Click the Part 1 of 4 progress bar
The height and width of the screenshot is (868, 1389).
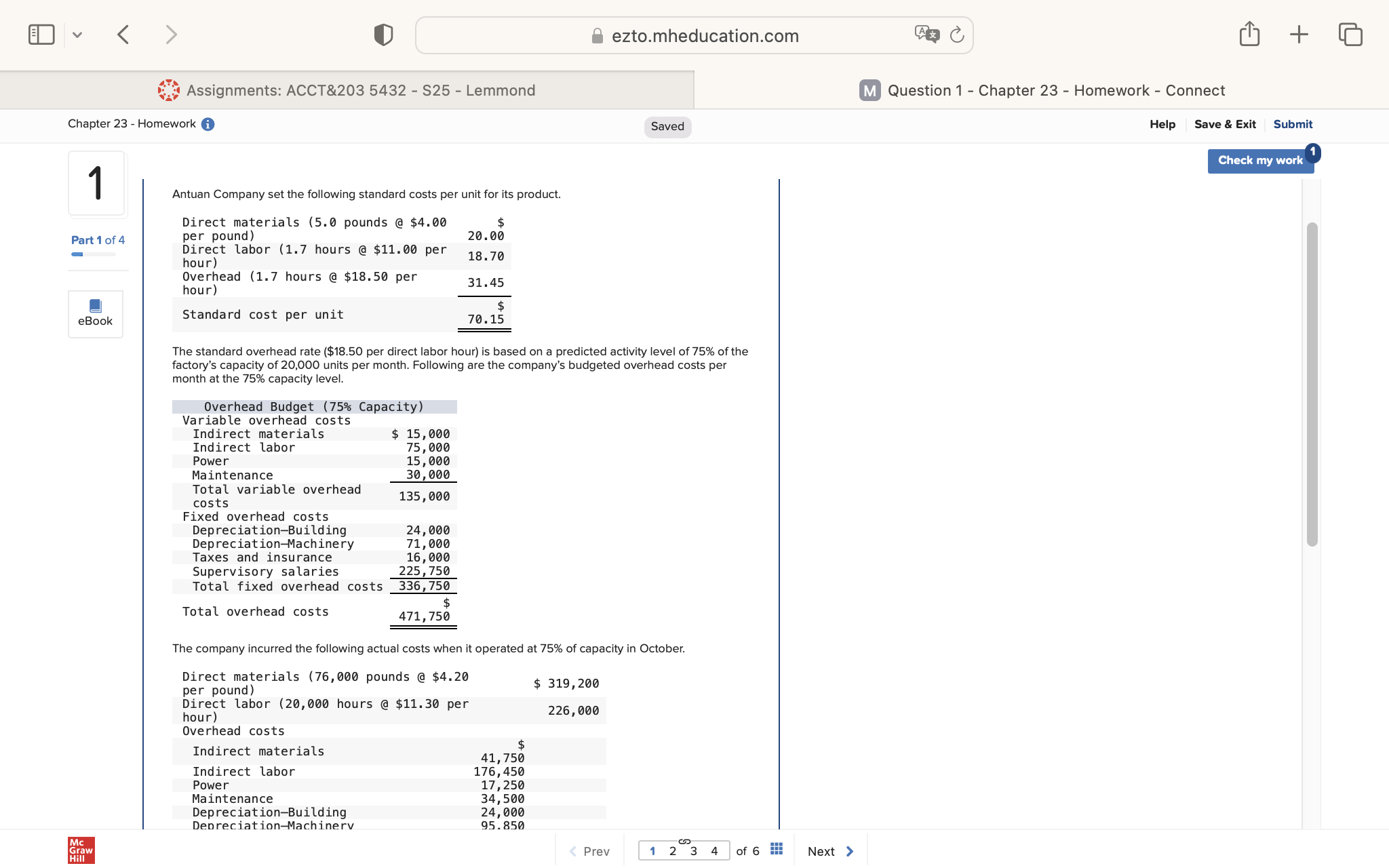[92, 254]
